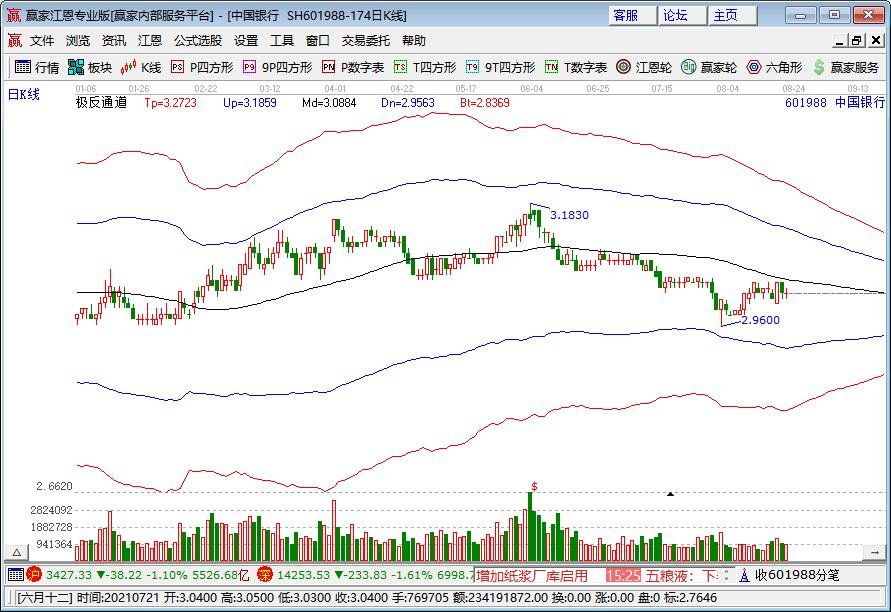Screen dimensions: 891x612
Task: Open the 资讯 menu
Action: [114, 41]
